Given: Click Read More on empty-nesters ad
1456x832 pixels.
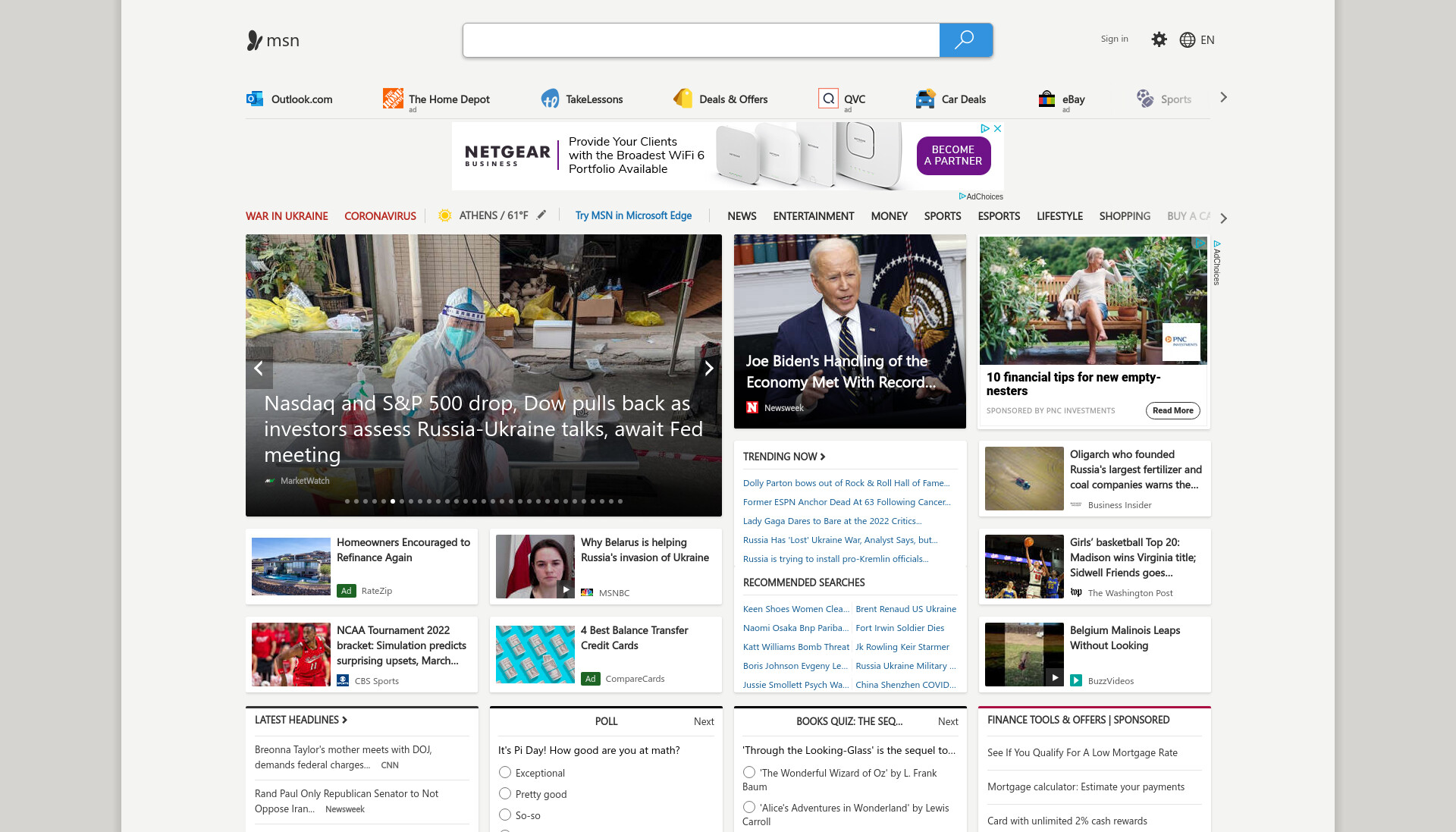Looking at the screenshot, I should (x=1172, y=410).
